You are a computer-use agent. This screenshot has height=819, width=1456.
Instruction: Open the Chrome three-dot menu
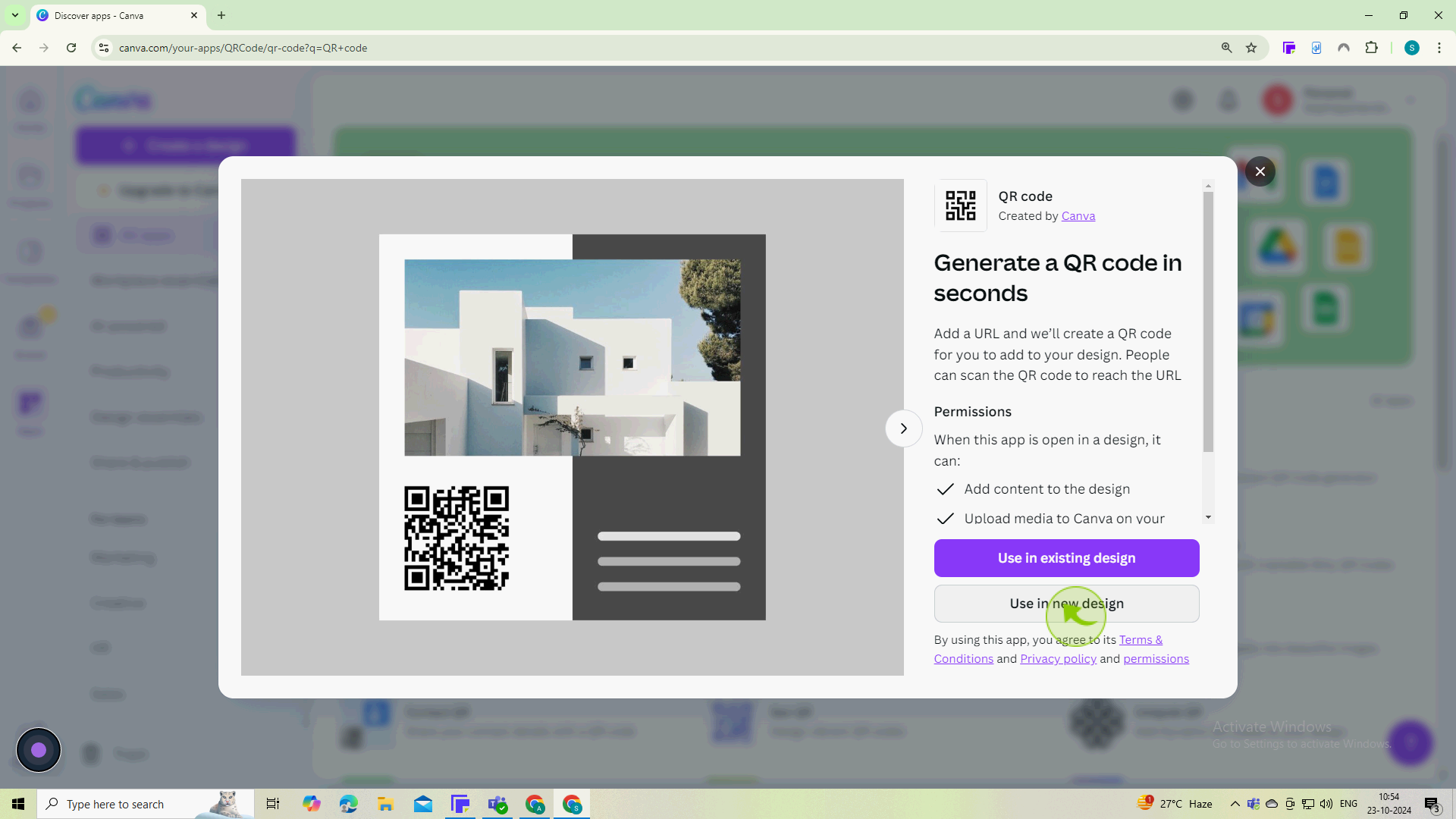click(1439, 48)
